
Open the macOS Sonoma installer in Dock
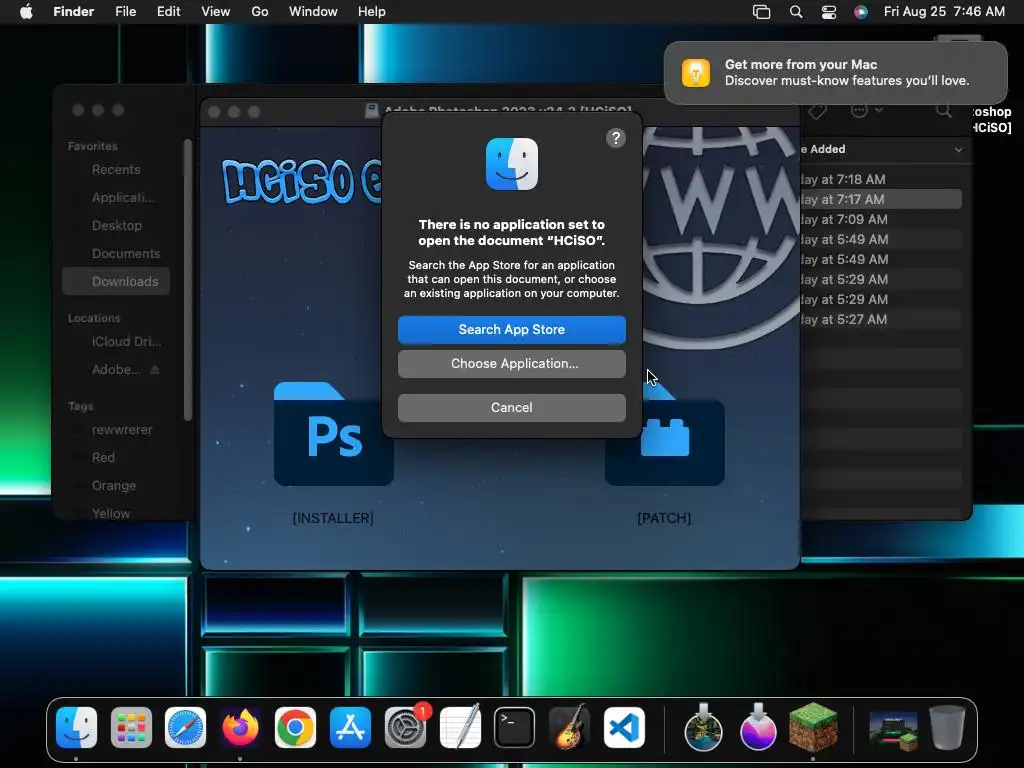pos(703,728)
